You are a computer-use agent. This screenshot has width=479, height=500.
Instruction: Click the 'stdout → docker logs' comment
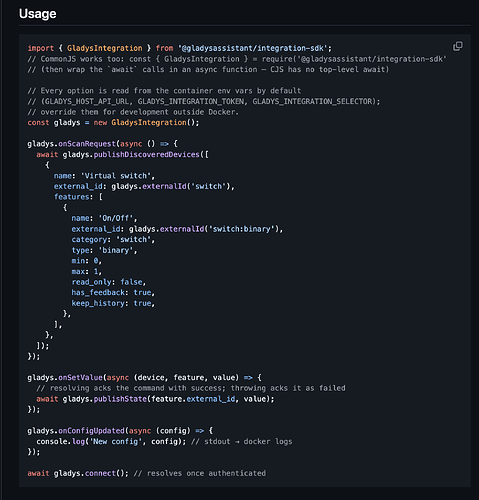point(242,441)
